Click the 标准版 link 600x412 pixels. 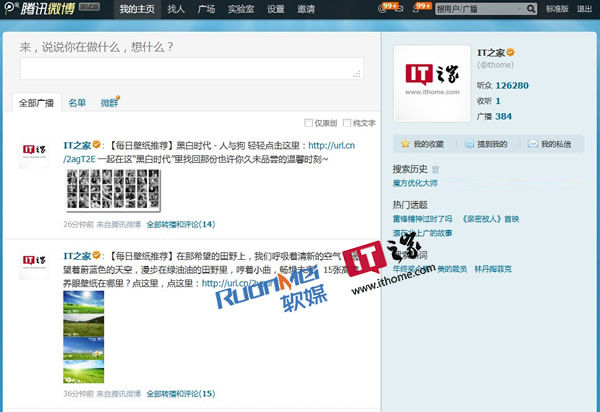pos(557,9)
